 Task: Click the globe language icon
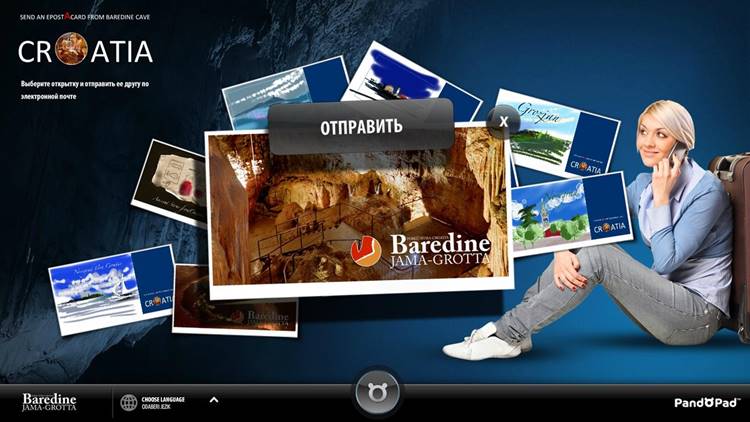[128, 403]
